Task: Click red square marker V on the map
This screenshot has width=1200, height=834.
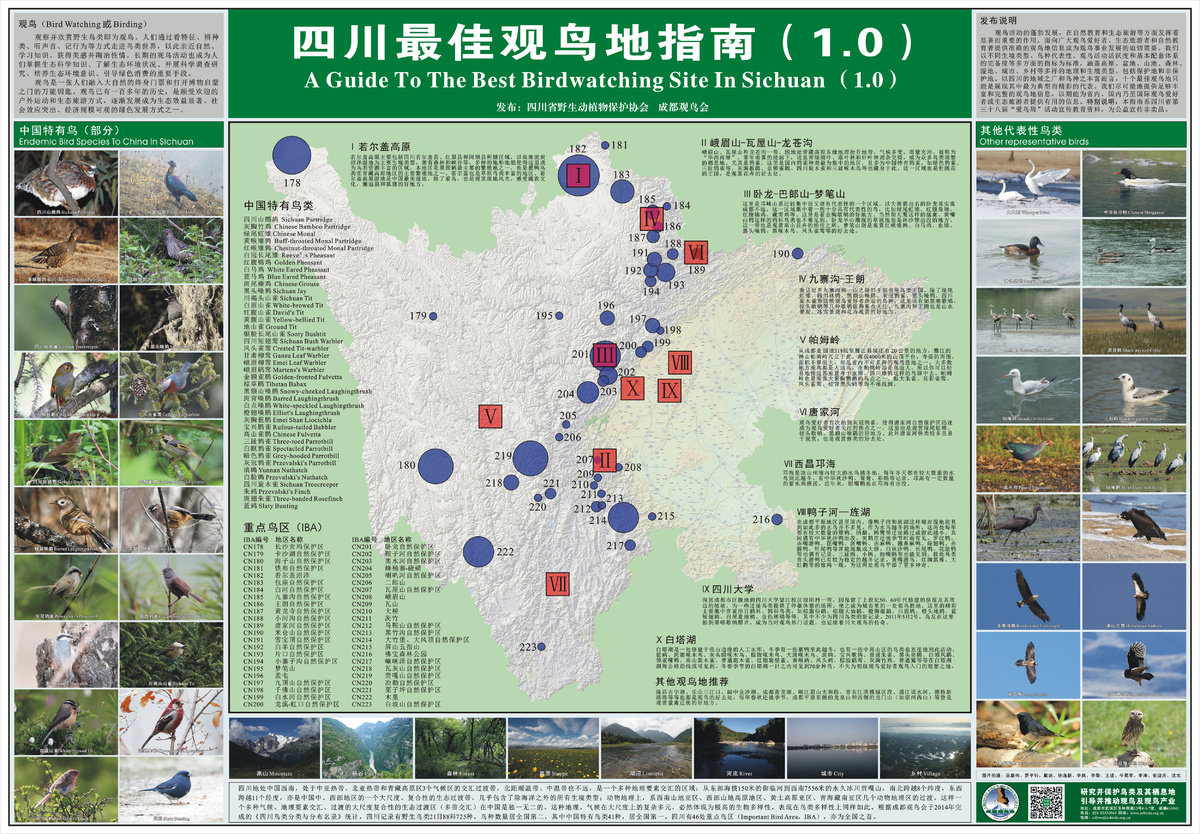Action: pyautogui.click(x=489, y=416)
